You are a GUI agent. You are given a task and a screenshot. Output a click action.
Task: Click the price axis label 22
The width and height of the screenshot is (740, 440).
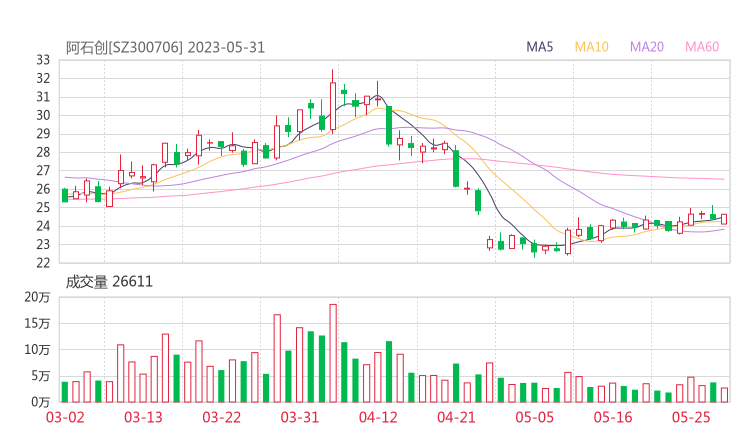click(x=43, y=262)
